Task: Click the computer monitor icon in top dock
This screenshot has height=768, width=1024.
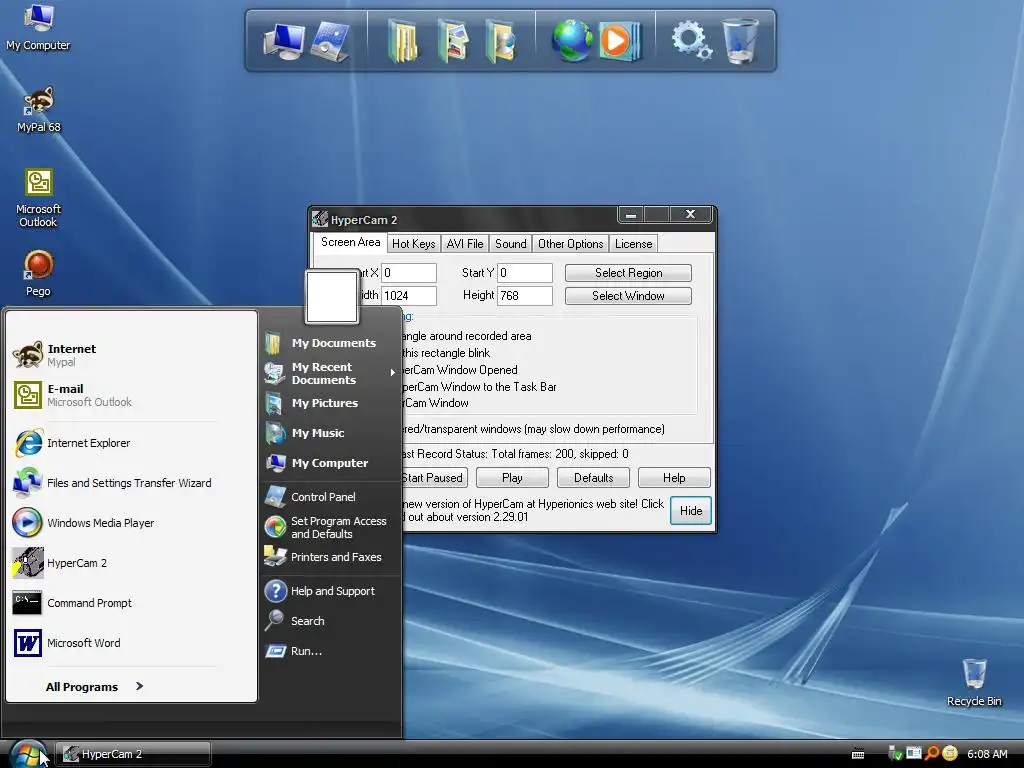Action: pyautogui.click(x=283, y=42)
